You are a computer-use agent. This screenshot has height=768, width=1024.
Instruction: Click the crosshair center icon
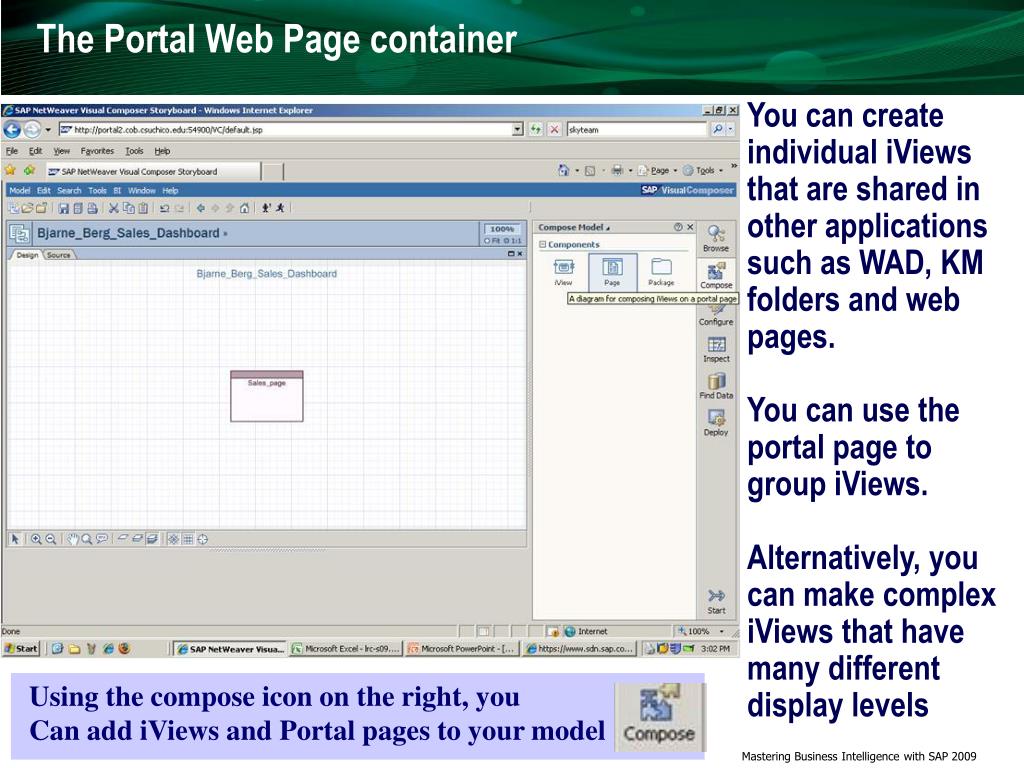tap(202, 539)
